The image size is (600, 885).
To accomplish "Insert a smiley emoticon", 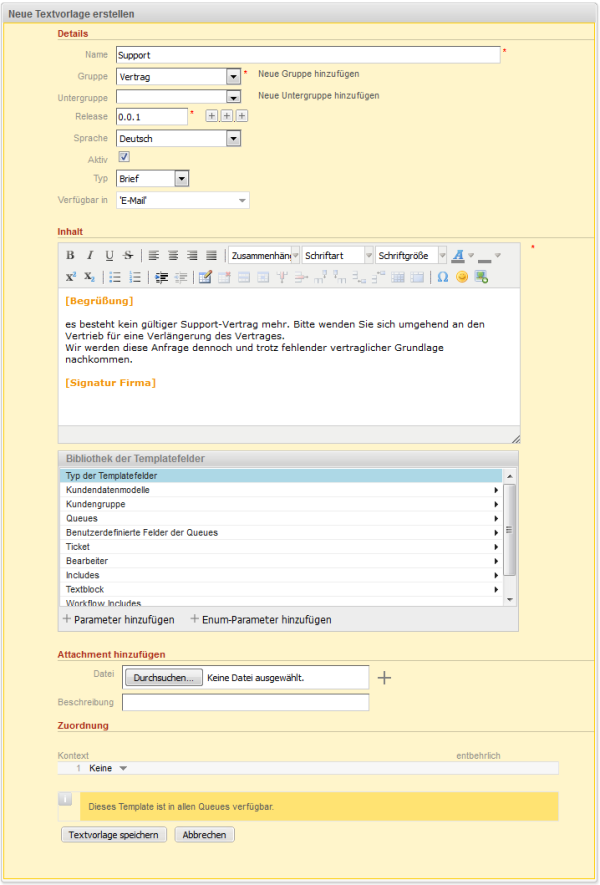I will click(x=462, y=277).
